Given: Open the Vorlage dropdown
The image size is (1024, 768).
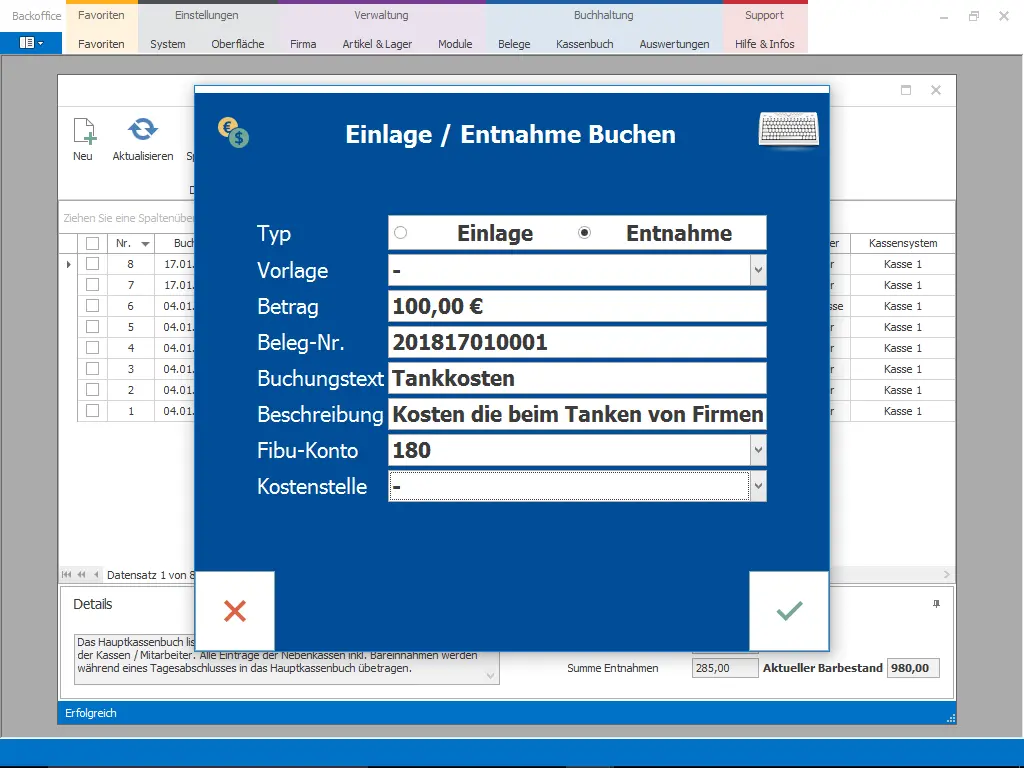Looking at the screenshot, I should [757, 269].
